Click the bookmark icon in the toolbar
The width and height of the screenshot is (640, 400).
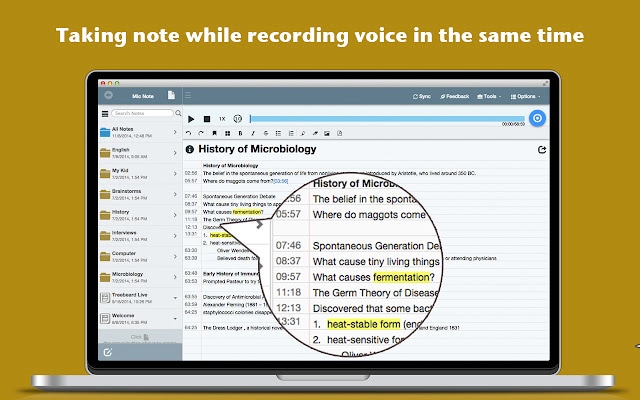214,133
